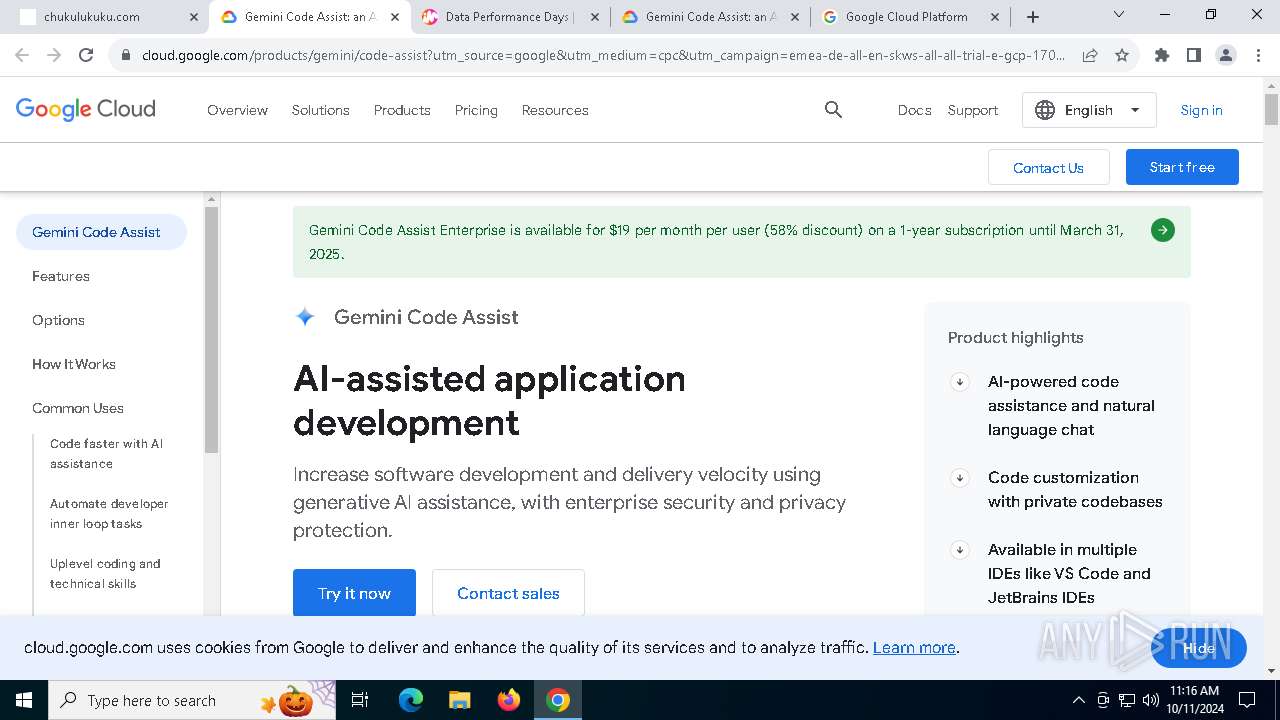
Task: Follow the green arrow in the discount banner
Action: pos(1162,230)
